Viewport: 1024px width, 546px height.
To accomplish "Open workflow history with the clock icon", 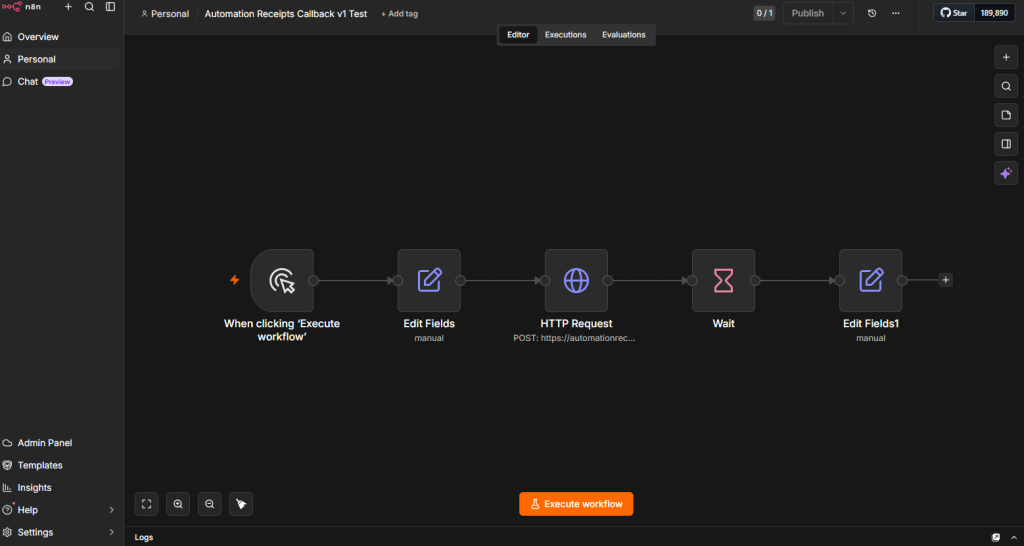I will (872, 13).
